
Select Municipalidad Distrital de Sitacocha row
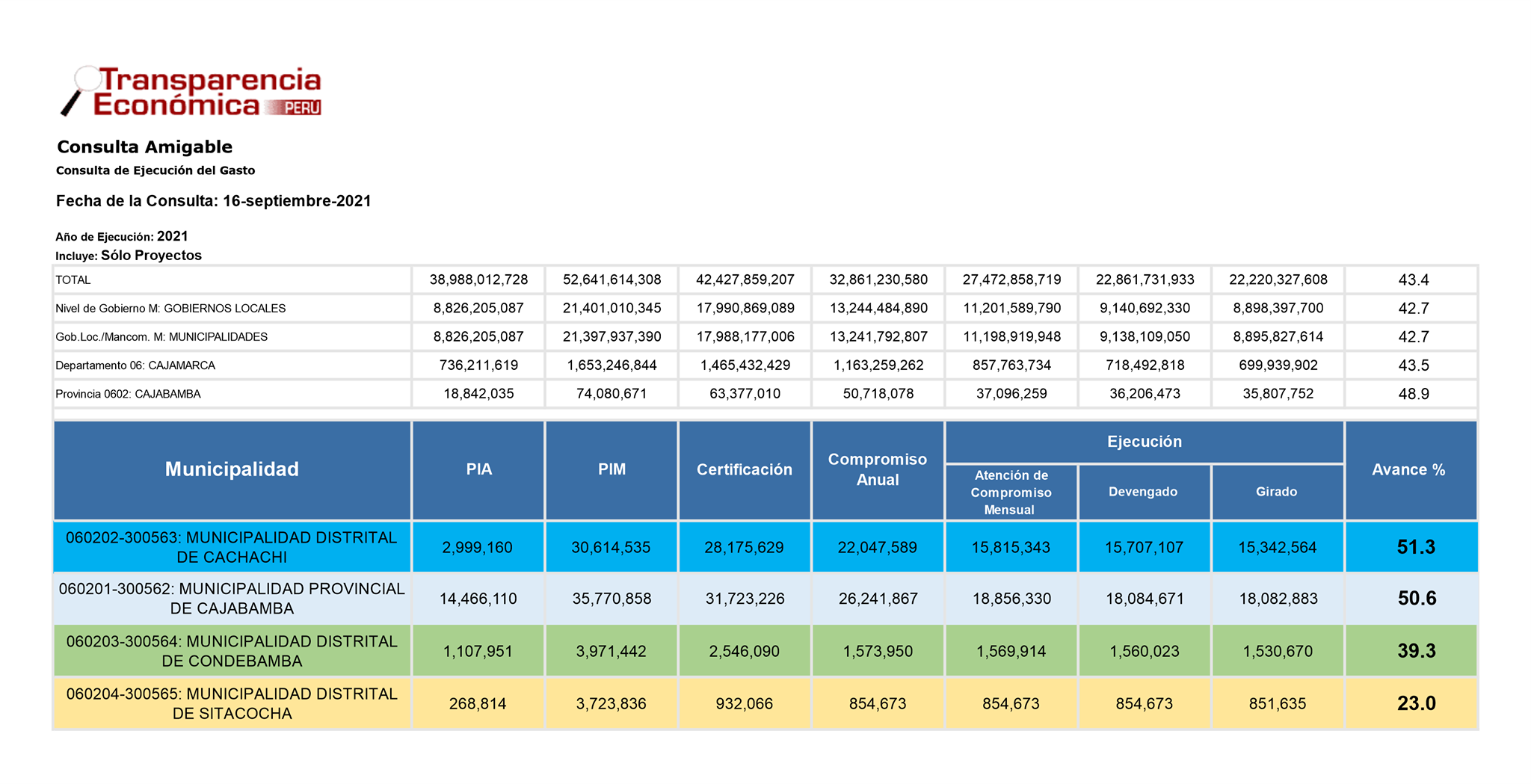click(232, 703)
